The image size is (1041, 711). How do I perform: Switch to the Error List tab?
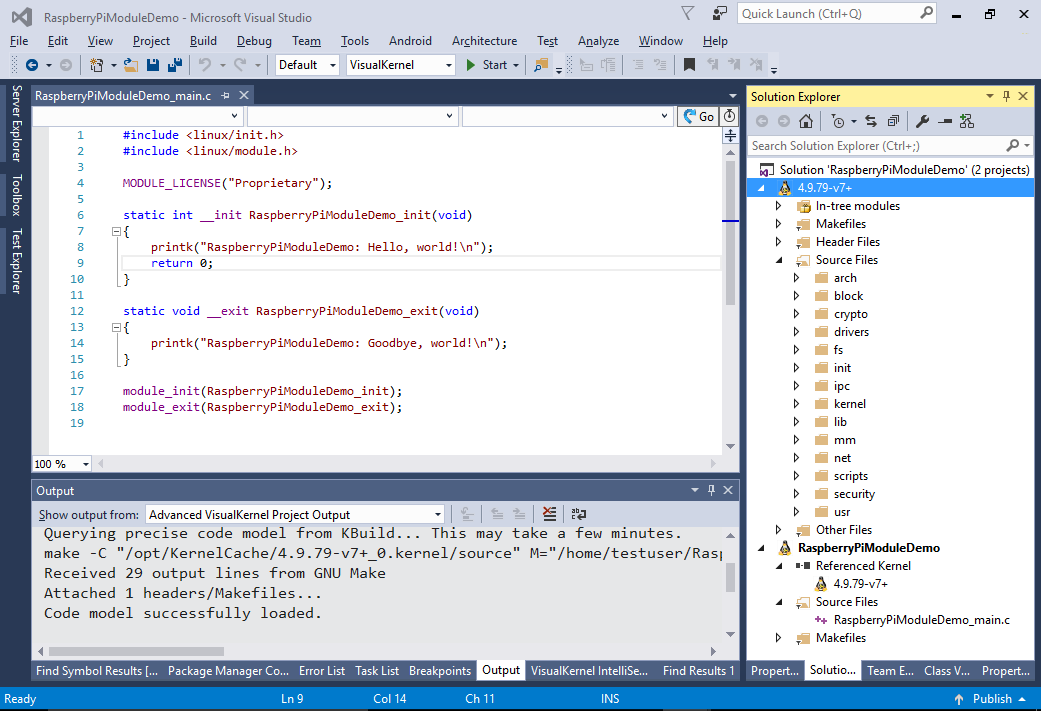point(322,671)
